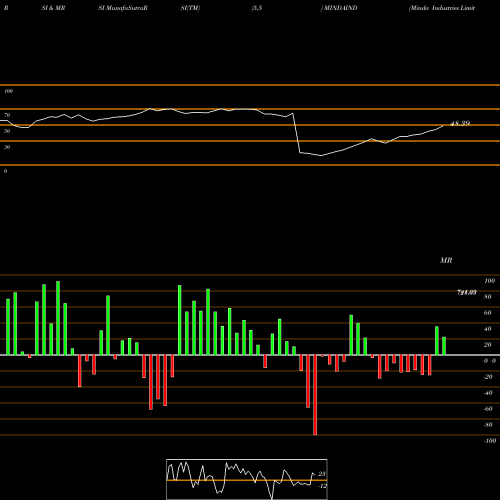Image resolution: width=500 pixels, height=500 pixels.
Task: Click the 50 level label on RSI axis
Action: pyautogui.click(x=7, y=131)
